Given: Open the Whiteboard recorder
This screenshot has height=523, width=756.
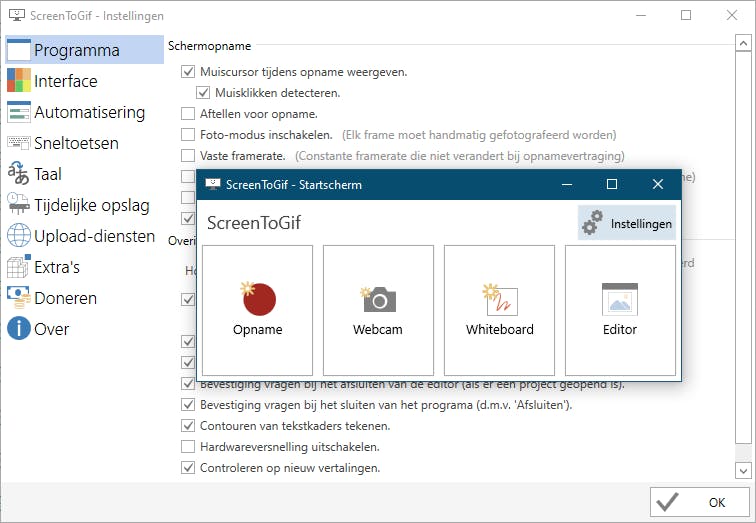Looking at the screenshot, I should [500, 310].
